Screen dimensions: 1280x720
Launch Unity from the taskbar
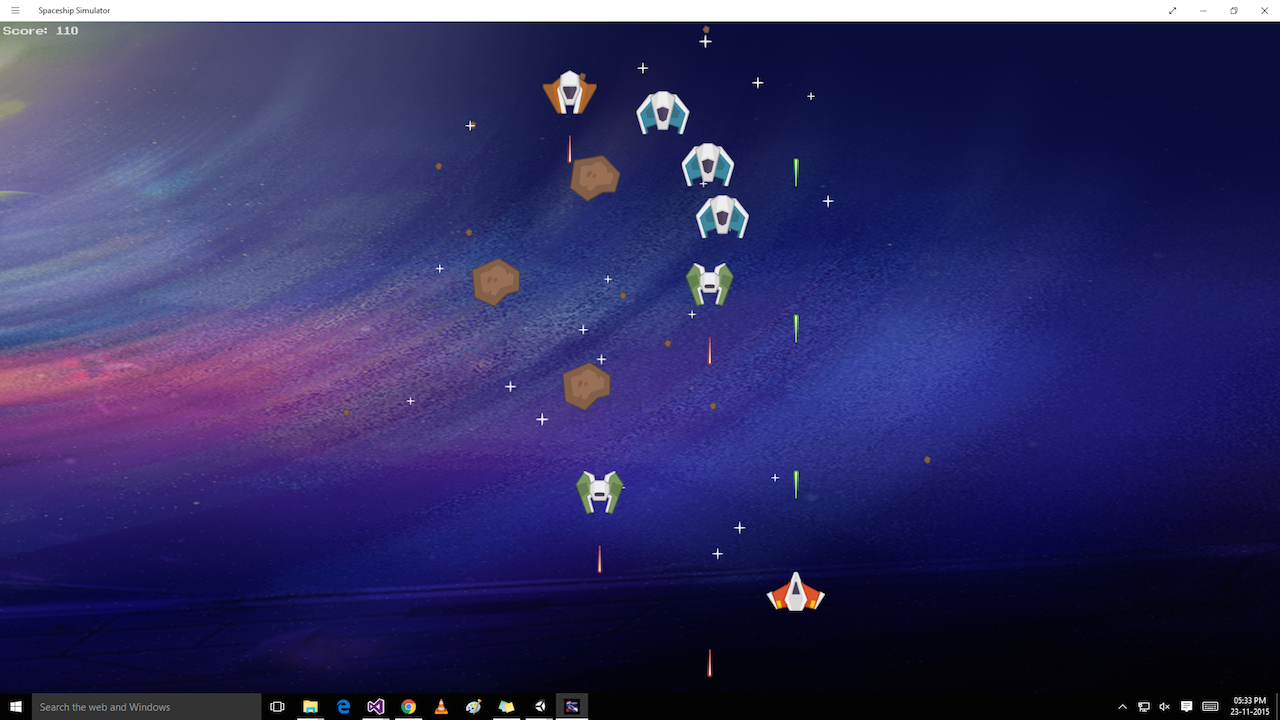coord(539,707)
